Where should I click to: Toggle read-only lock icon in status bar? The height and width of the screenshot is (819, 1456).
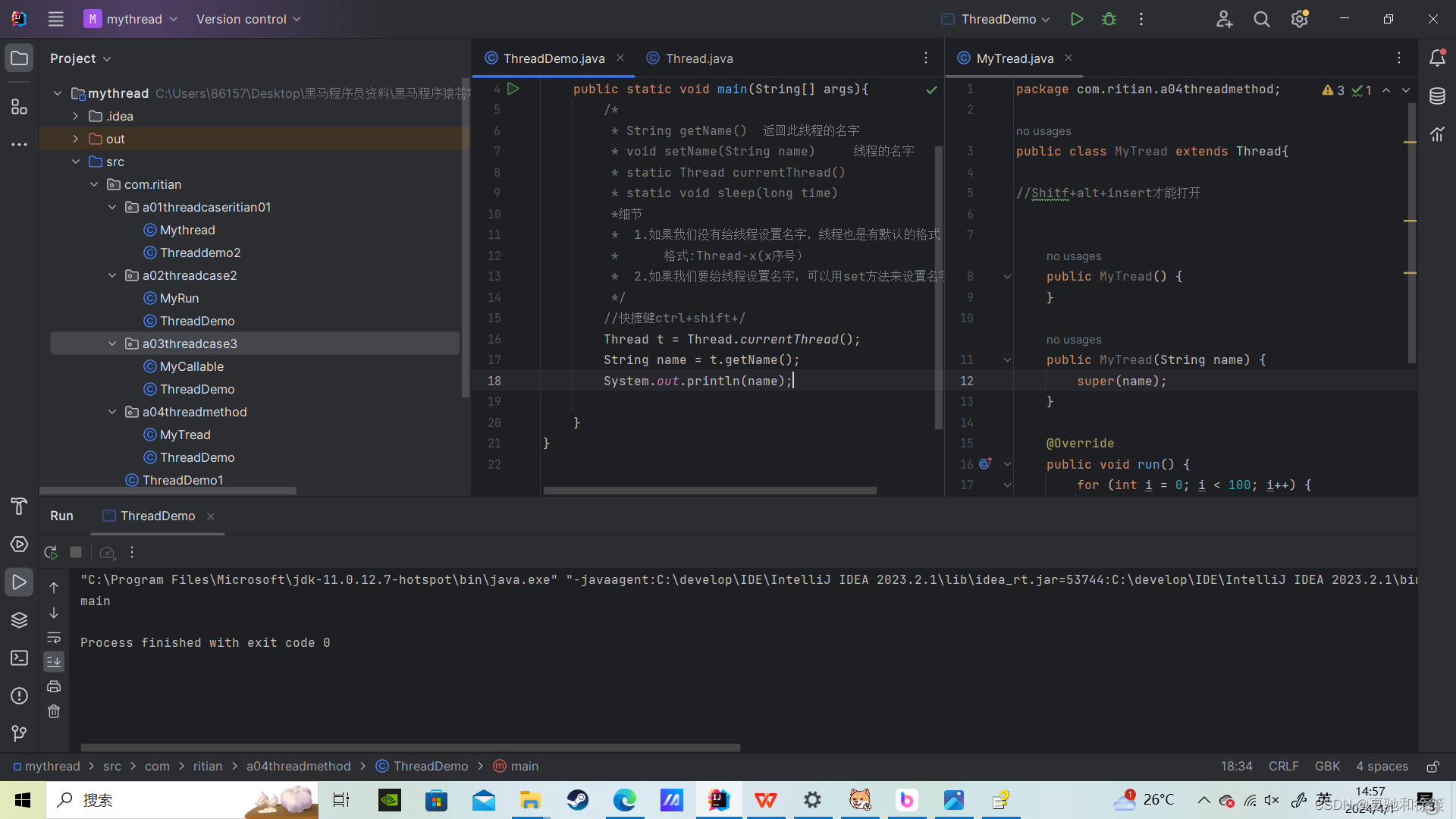(1432, 767)
